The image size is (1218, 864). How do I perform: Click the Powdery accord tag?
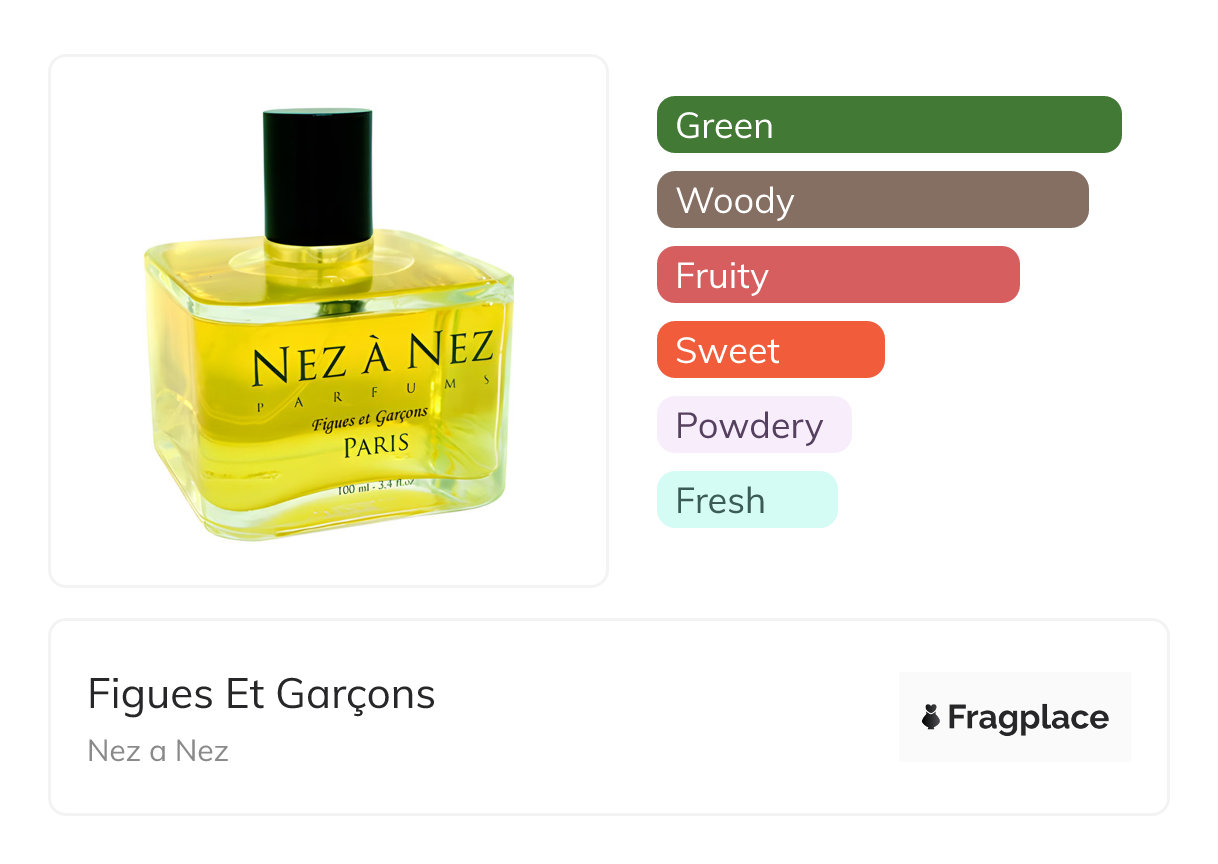753,425
